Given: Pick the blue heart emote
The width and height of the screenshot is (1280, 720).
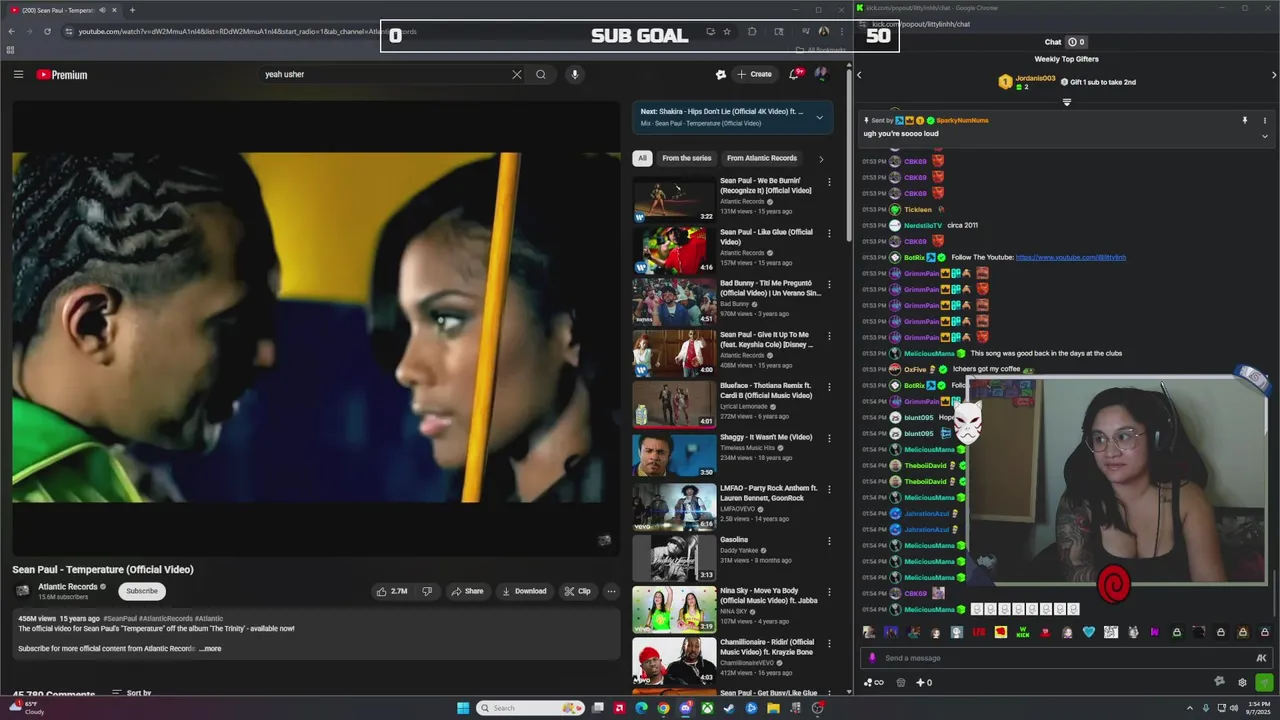Looking at the screenshot, I should [x=1089, y=632].
